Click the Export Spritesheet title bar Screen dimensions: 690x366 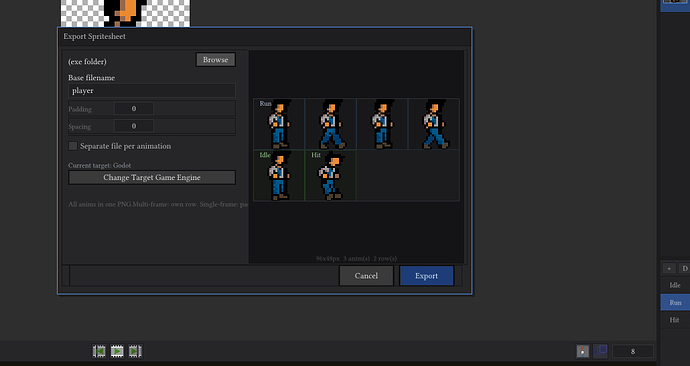tap(264, 37)
